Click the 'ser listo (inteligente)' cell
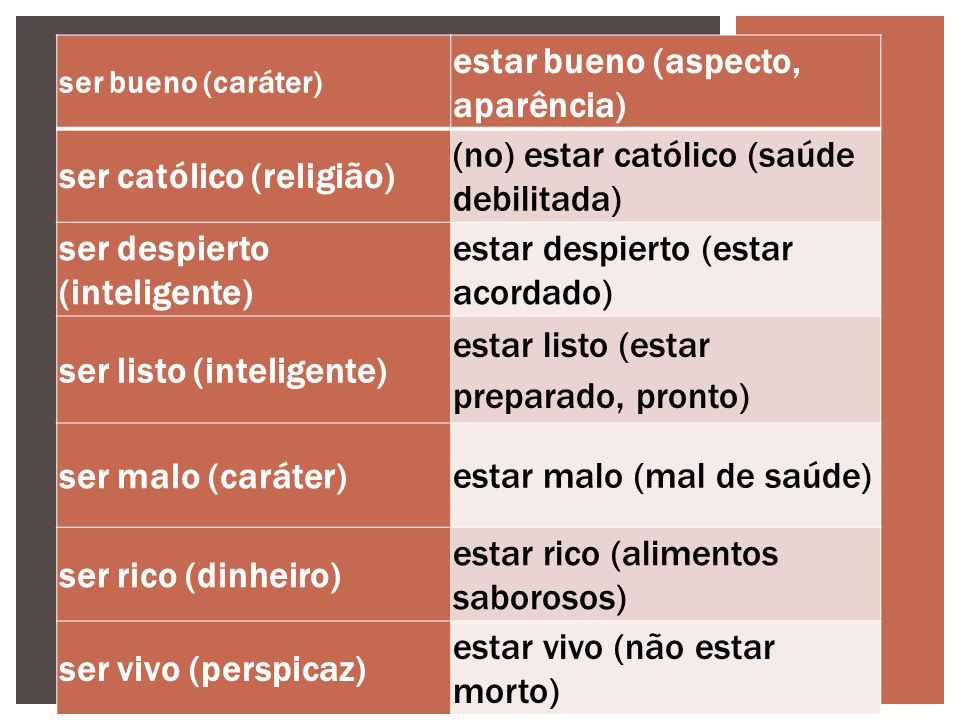Screen dimensions: 960x720 (x=253, y=370)
